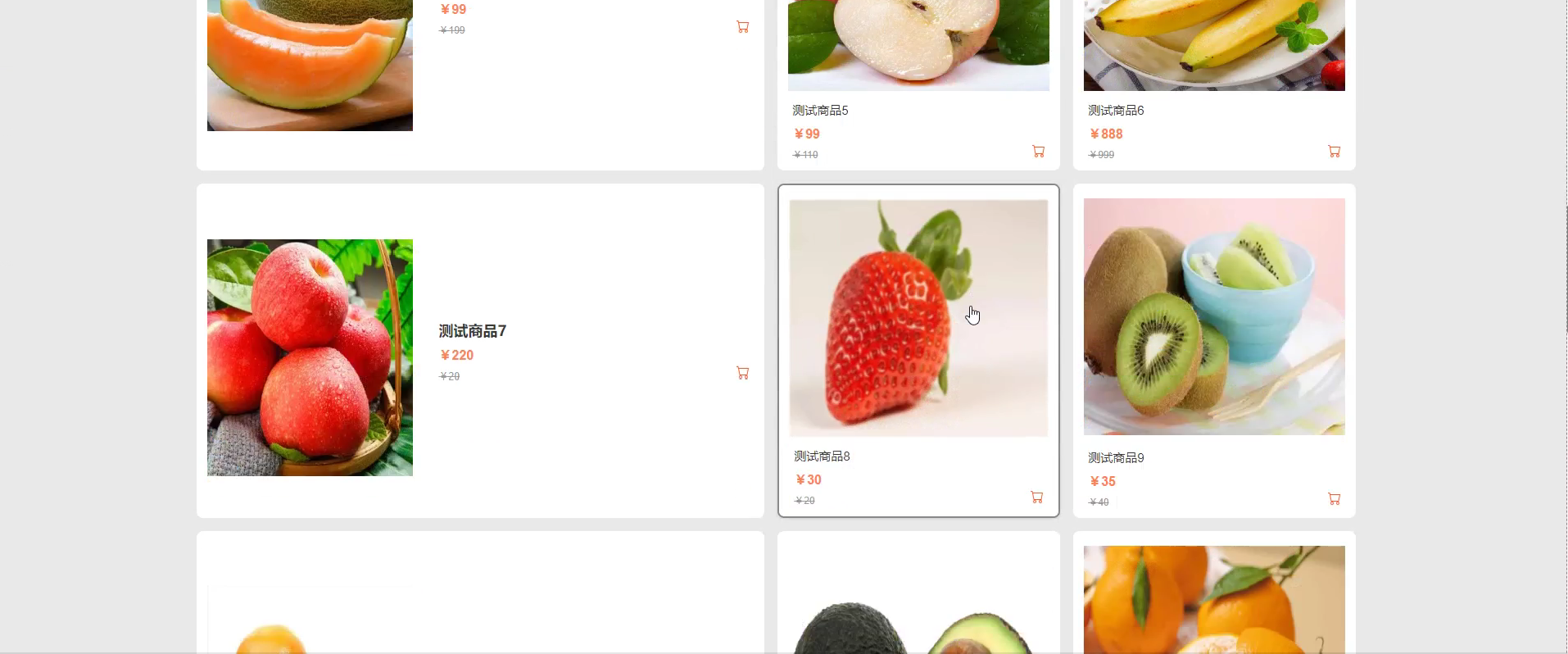Open the banana product image
This screenshot has height=654, width=1568.
[x=1214, y=45]
